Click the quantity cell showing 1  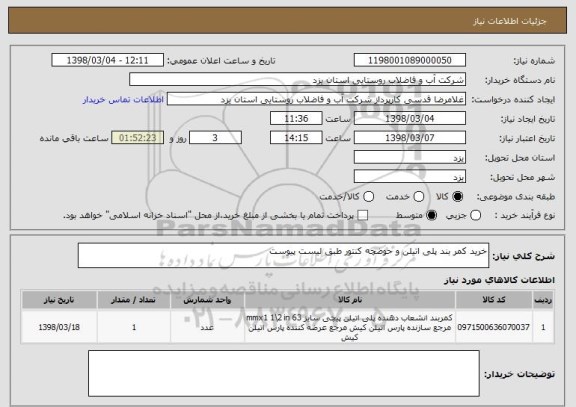pos(134,327)
